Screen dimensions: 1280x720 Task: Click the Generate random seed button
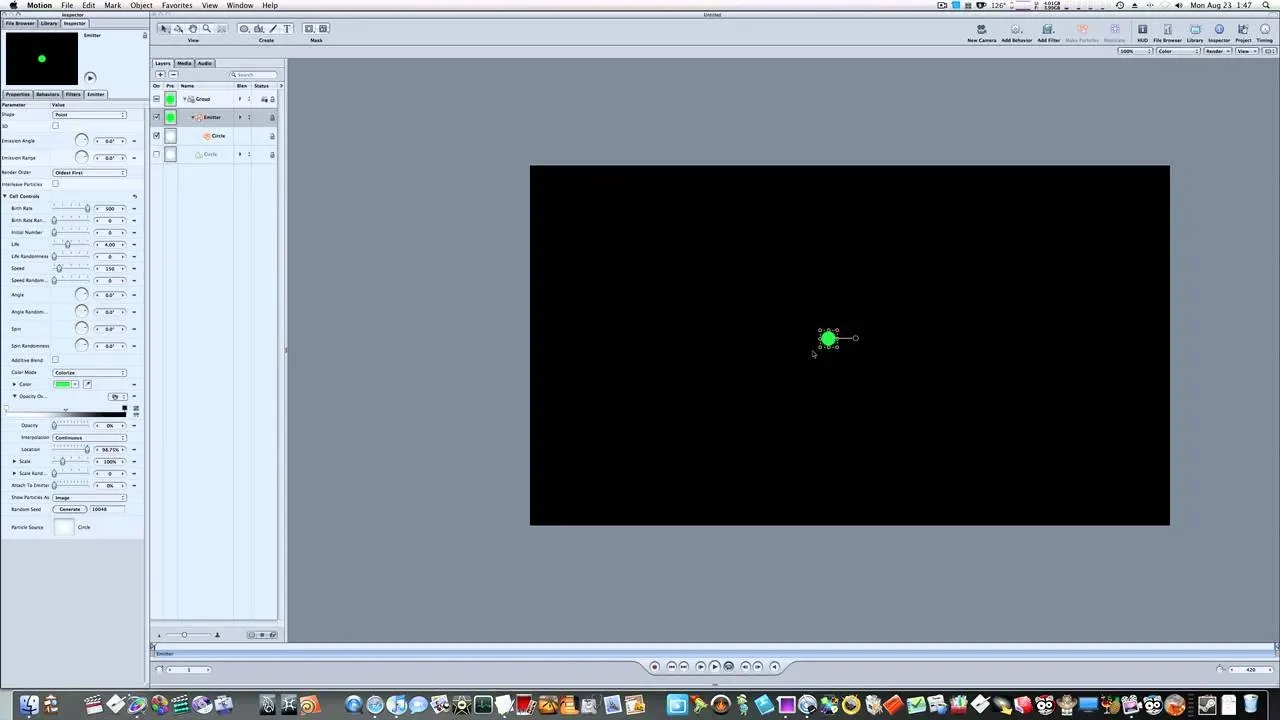coord(70,509)
